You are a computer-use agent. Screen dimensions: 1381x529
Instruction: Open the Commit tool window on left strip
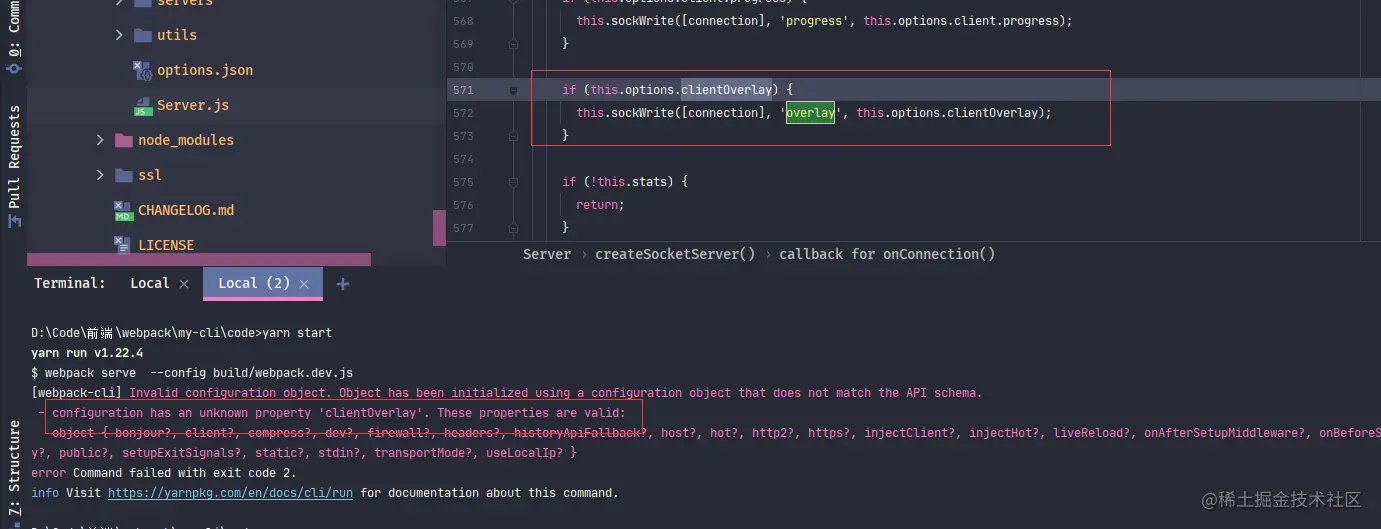click(x=14, y=37)
